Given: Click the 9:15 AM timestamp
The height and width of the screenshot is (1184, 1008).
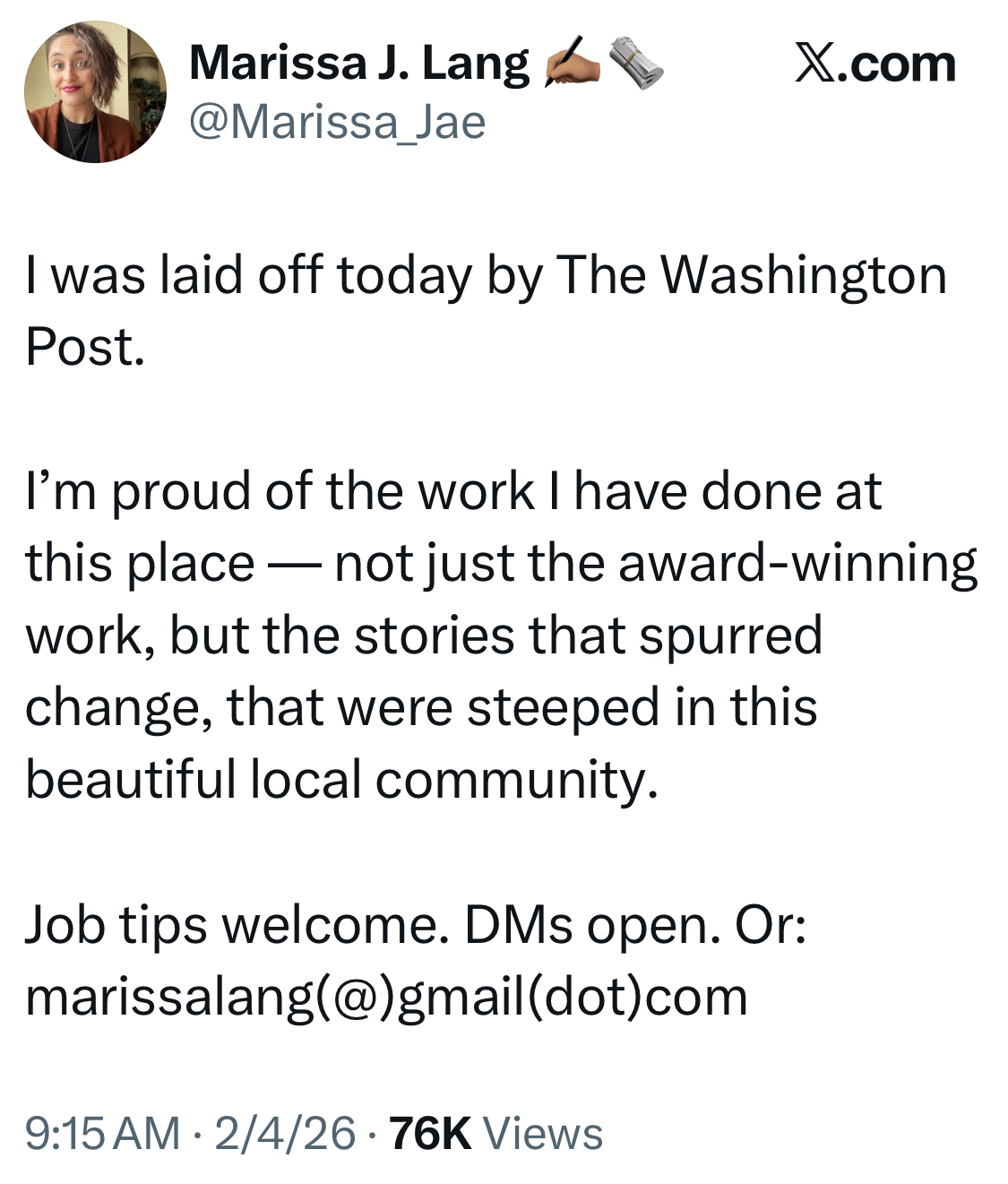Looking at the screenshot, I should click(102, 1133).
